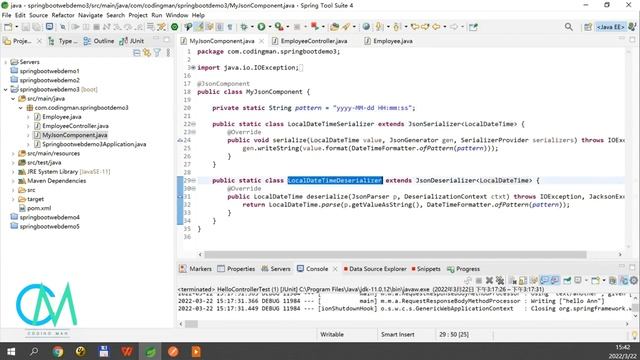Collapse the src/main/java folder
Viewport: 640px width, 360px height.
pyautogui.click(x=13, y=99)
